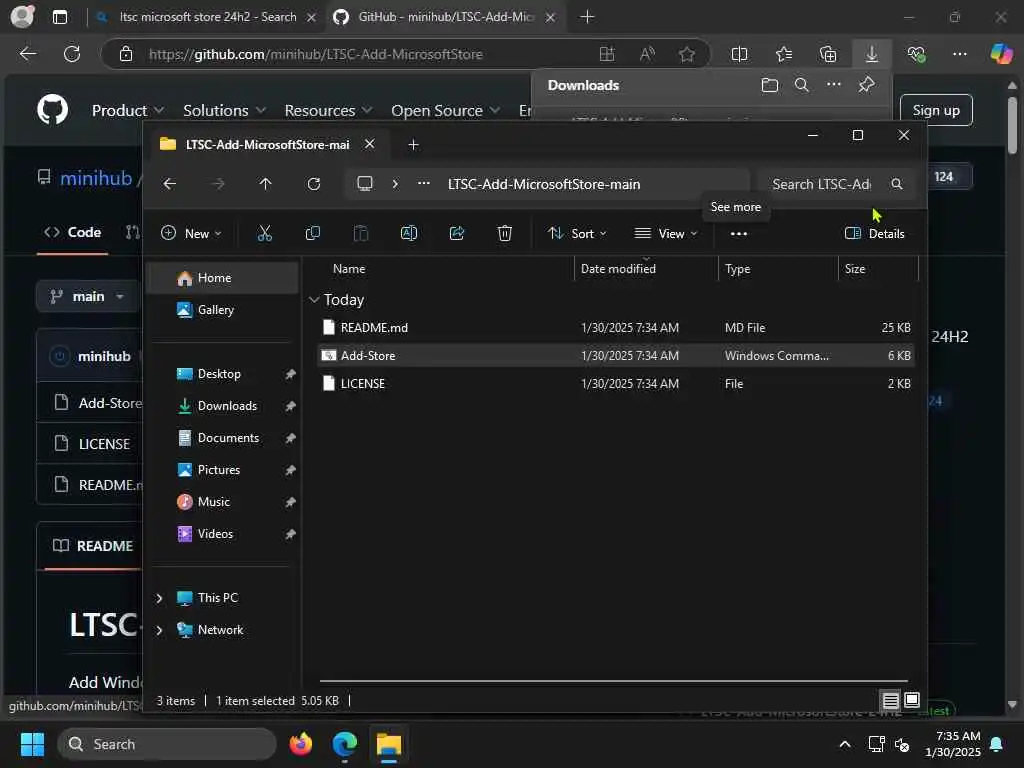Screen dimensions: 1024x768
Task: Select the README.md file
Action: click(x=616, y=328)
